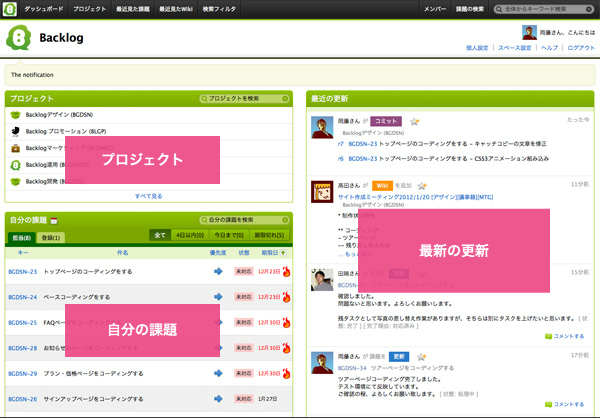Click priority arrow icon for BGDSN-23
Viewport: 600px width, 418px height.
tap(218, 271)
